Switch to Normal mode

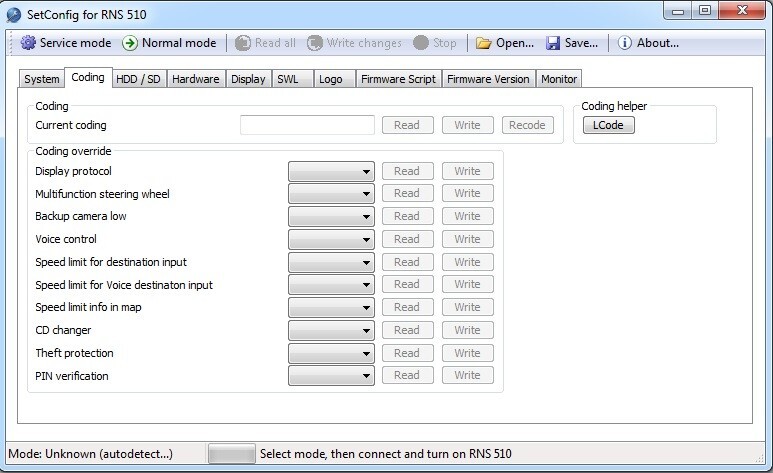pos(169,43)
